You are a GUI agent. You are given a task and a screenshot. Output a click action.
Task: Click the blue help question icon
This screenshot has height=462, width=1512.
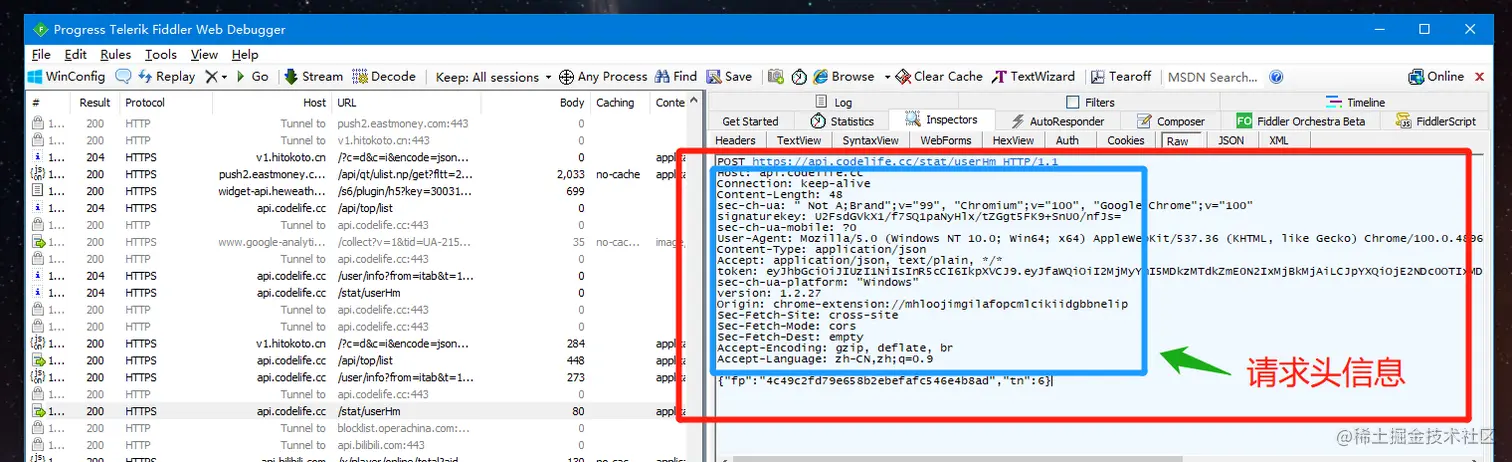click(x=1276, y=77)
